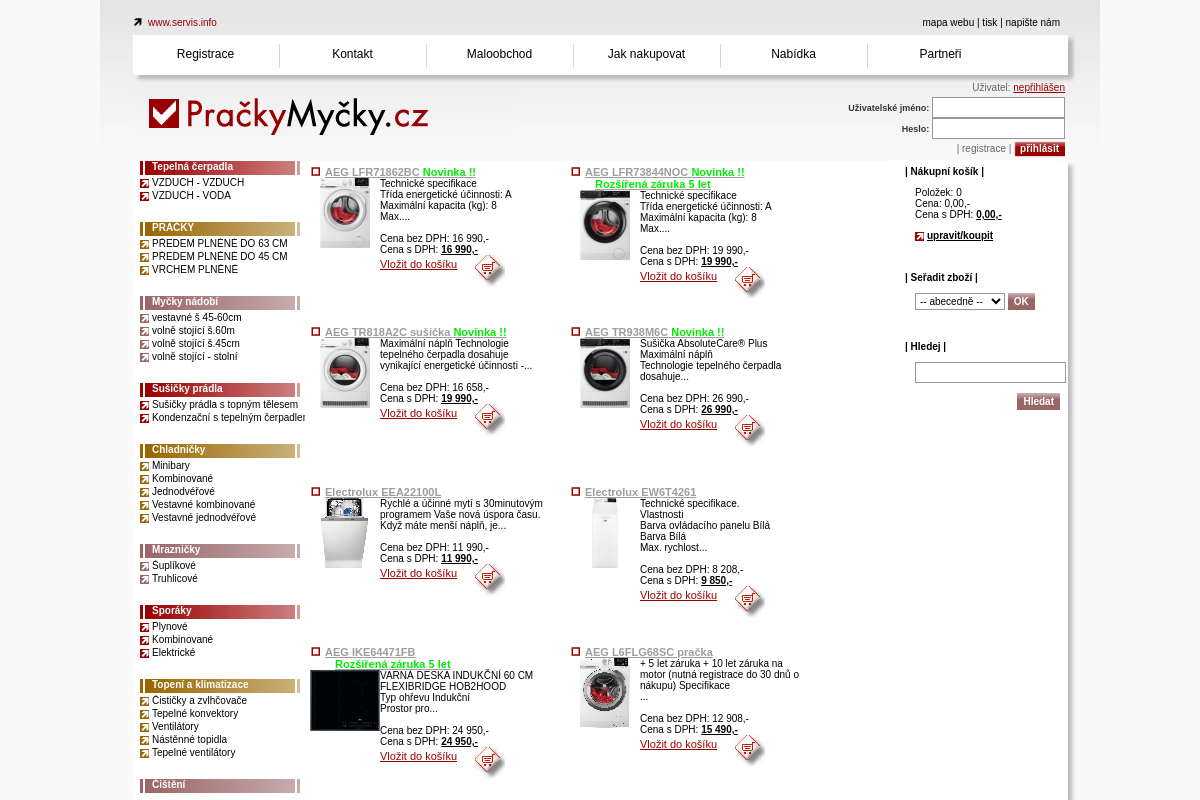Open the Maloobchod menu item
Image resolution: width=1200 pixels, height=800 pixels.
(499, 54)
